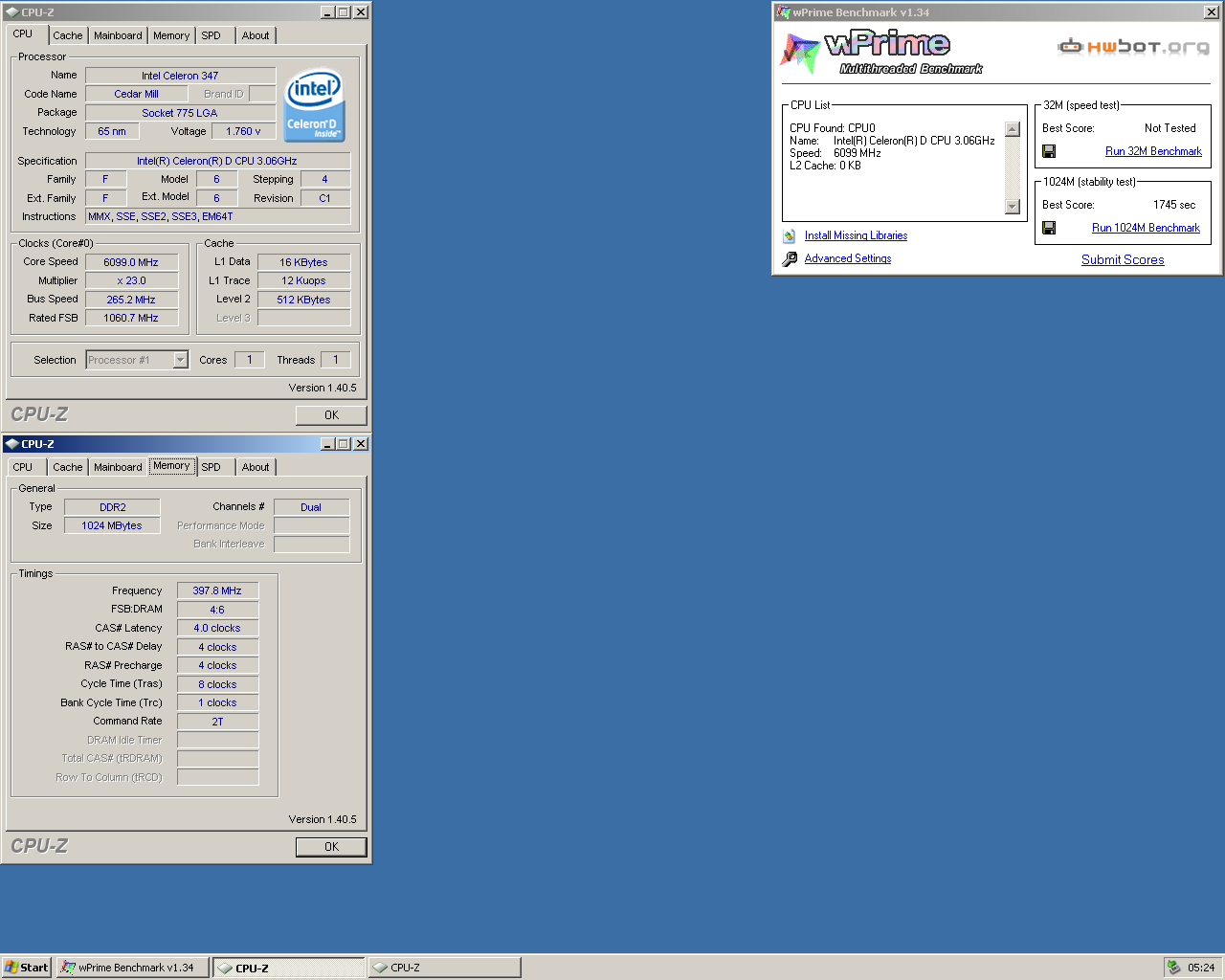This screenshot has height=980, width=1225.
Task: Run the 1024M Benchmark
Action: pyautogui.click(x=1146, y=228)
